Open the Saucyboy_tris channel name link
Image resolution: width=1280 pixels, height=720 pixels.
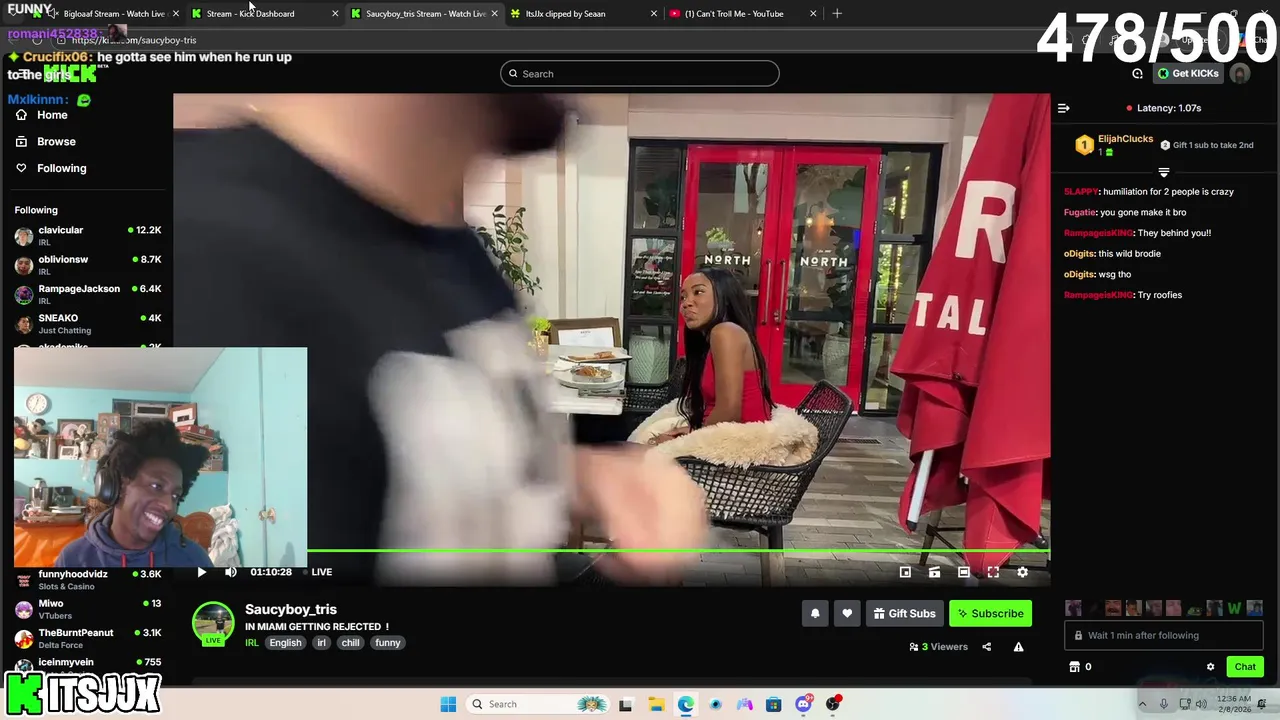pyautogui.click(x=291, y=609)
